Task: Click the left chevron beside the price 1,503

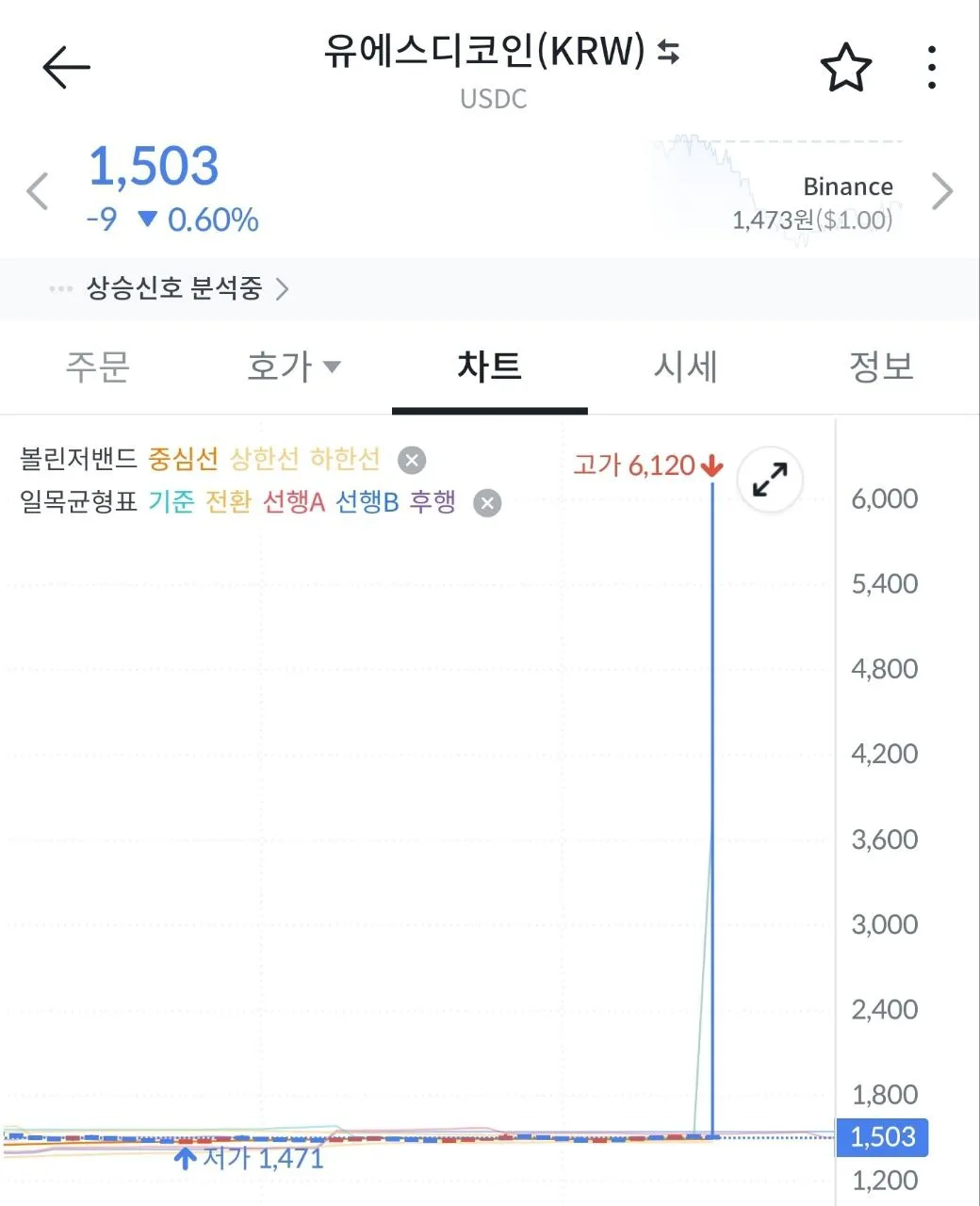Action: click(36, 190)
